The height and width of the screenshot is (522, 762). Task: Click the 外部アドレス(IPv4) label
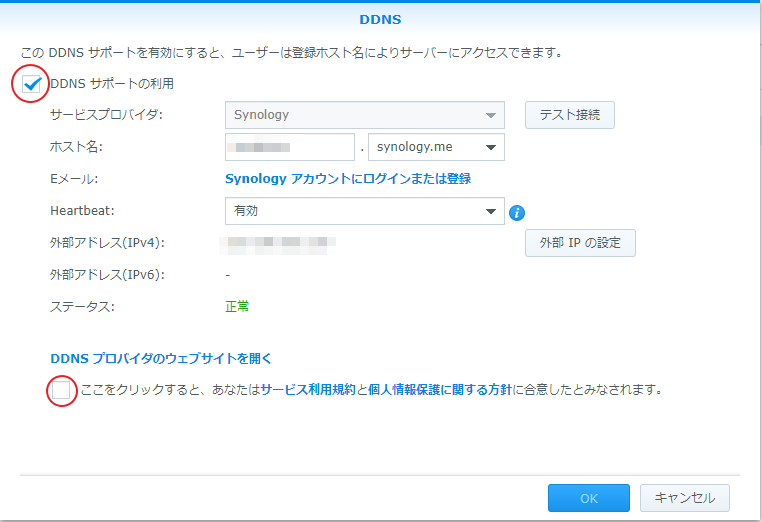[107, 243]
